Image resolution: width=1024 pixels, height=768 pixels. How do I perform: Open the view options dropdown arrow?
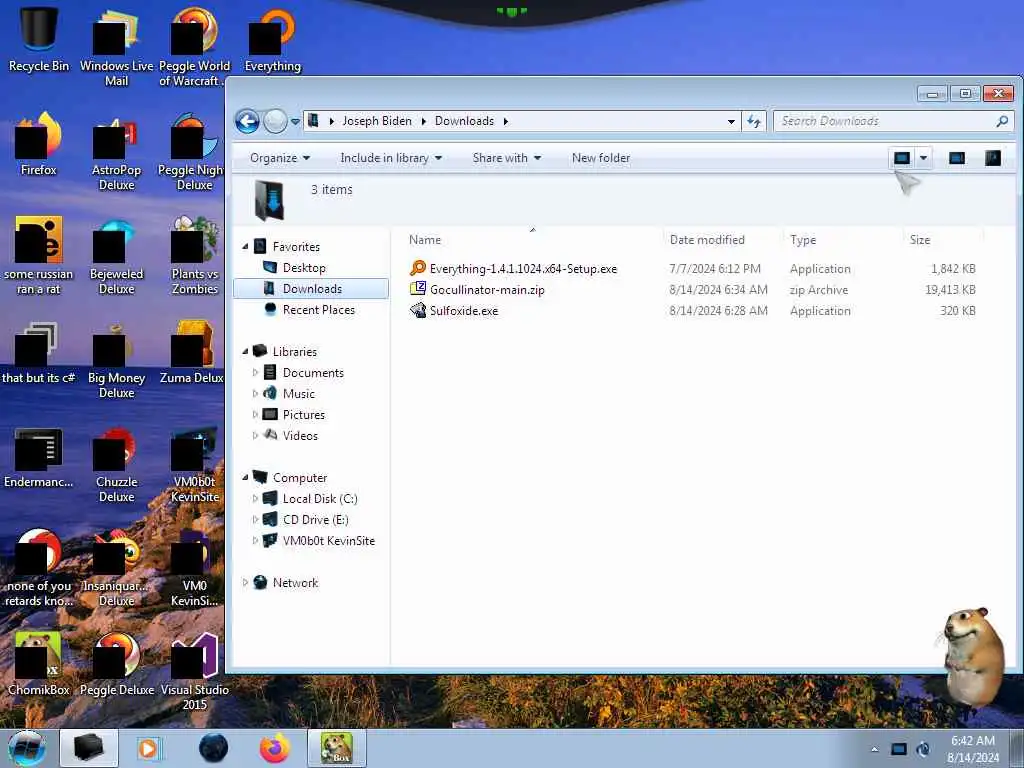click(x=923, y=158)
